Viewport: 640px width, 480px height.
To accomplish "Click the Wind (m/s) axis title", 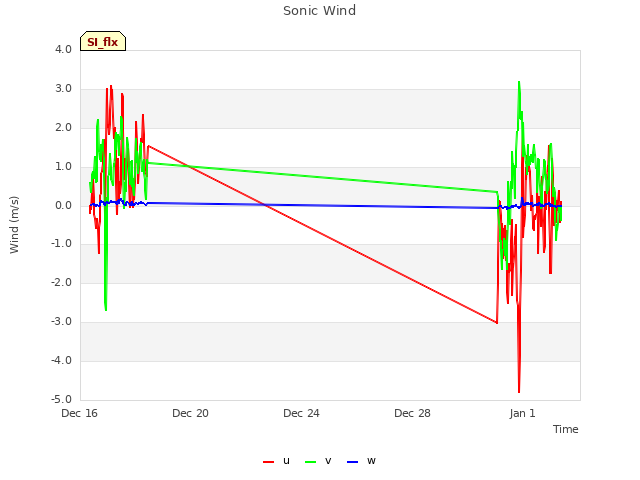I will (x=14, y=225).
